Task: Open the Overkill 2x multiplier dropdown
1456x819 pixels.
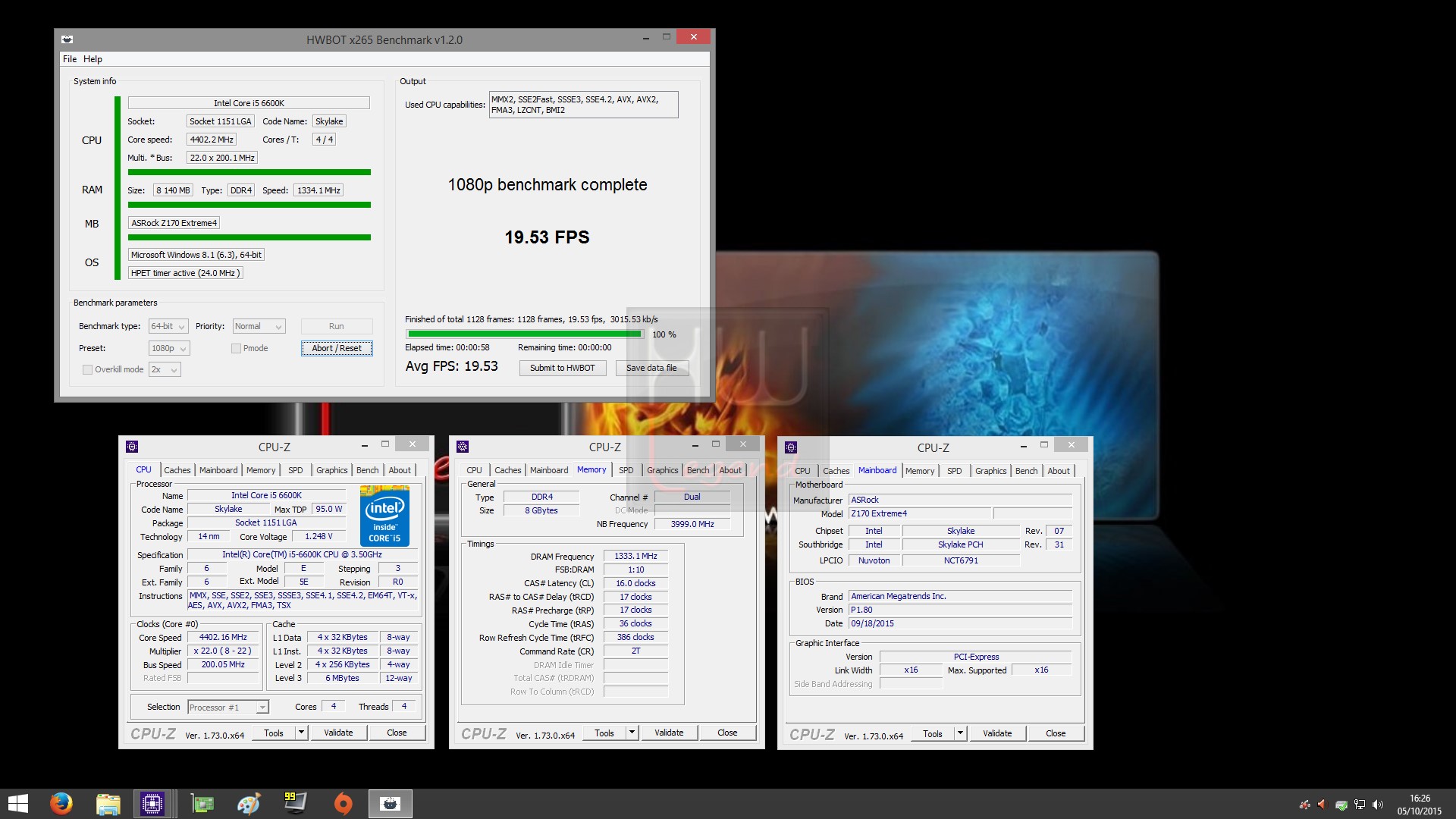Action: point(165,369)
